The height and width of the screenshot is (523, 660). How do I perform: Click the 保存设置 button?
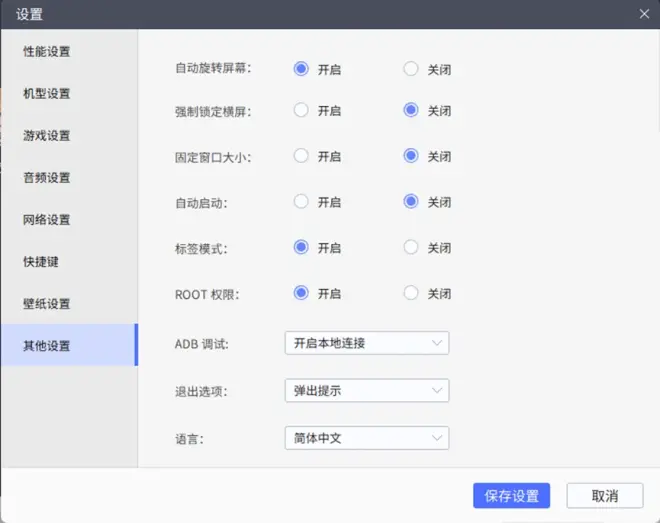point(511,496)
